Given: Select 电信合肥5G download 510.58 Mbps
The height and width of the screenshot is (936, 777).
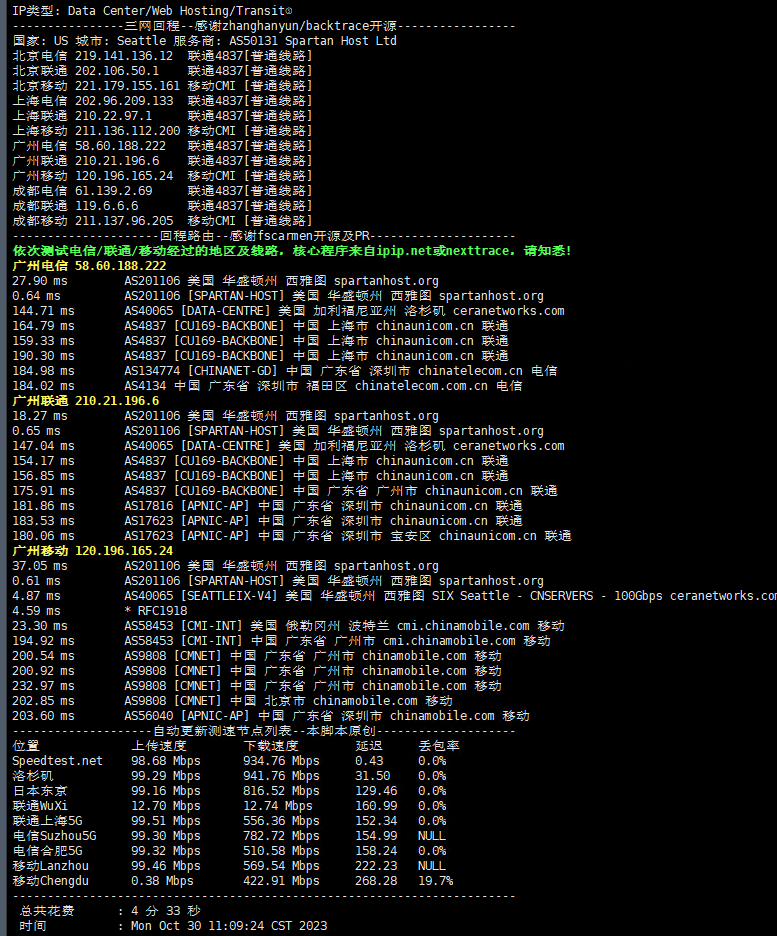Looking at the screenshot, I should point(281,851).
